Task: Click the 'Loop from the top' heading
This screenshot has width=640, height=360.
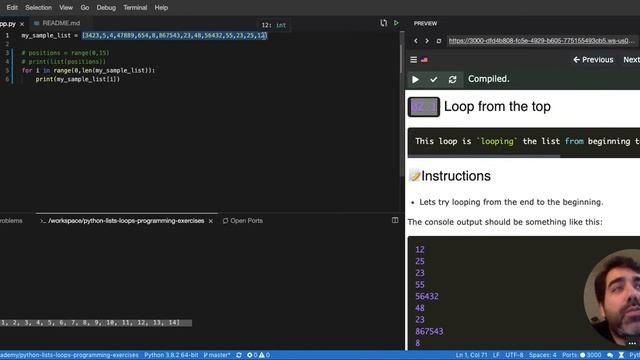Action: [x=497, y=107]
